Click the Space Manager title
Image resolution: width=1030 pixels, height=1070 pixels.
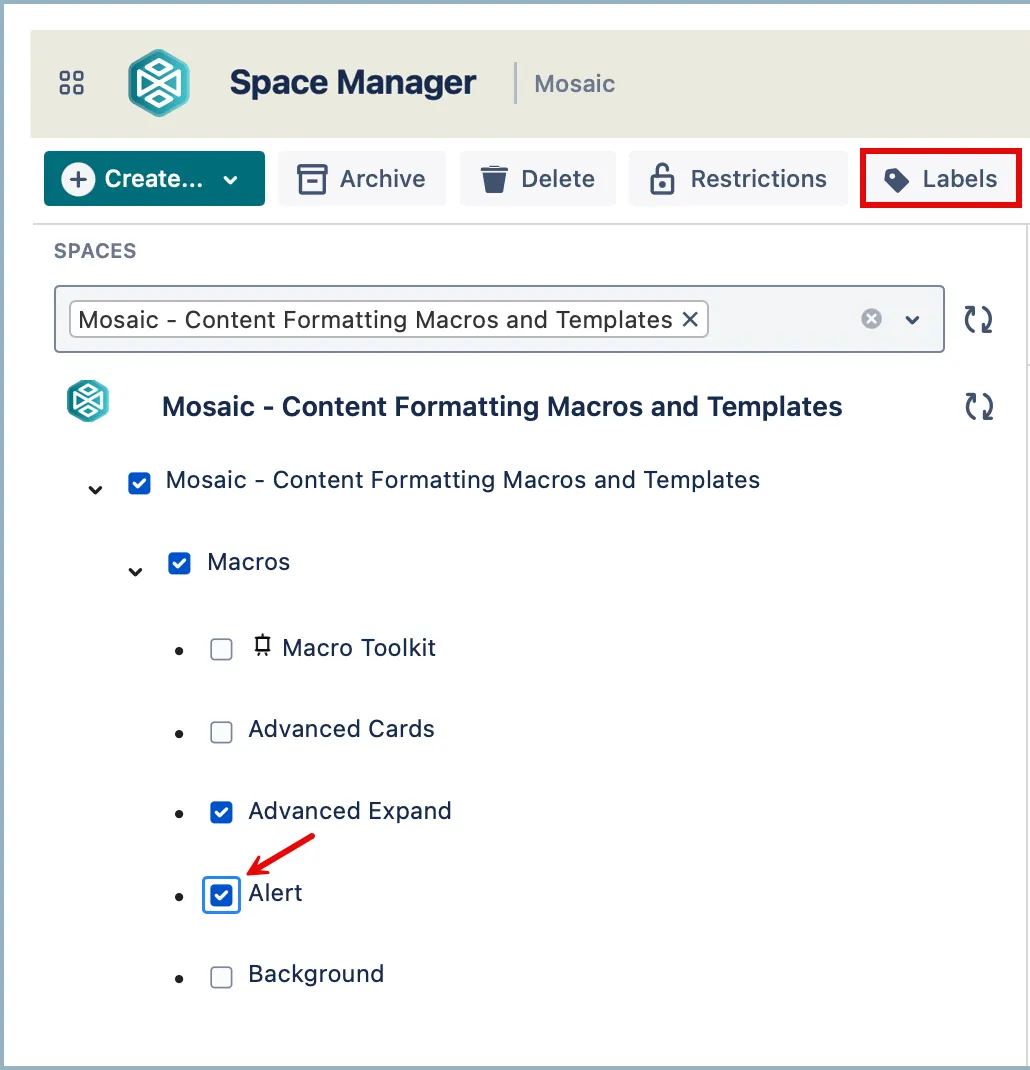(353, 83)
